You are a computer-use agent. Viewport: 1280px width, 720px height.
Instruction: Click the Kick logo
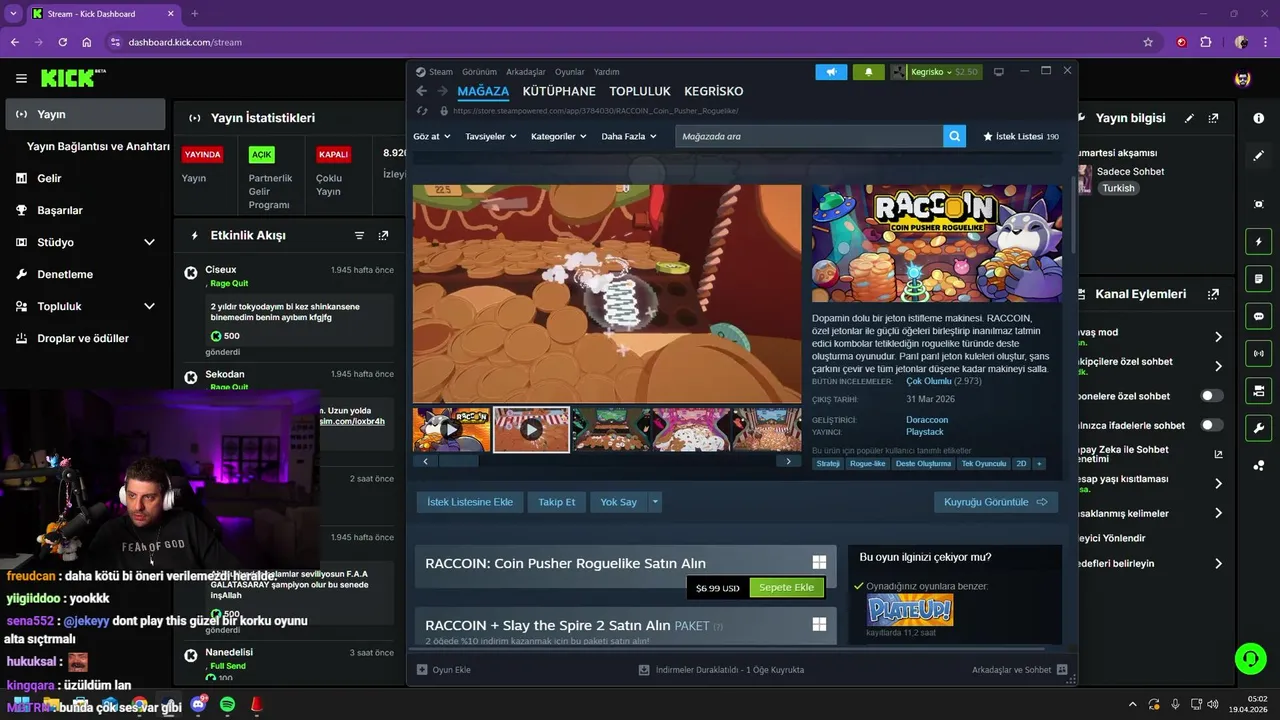tap(73, 78)
